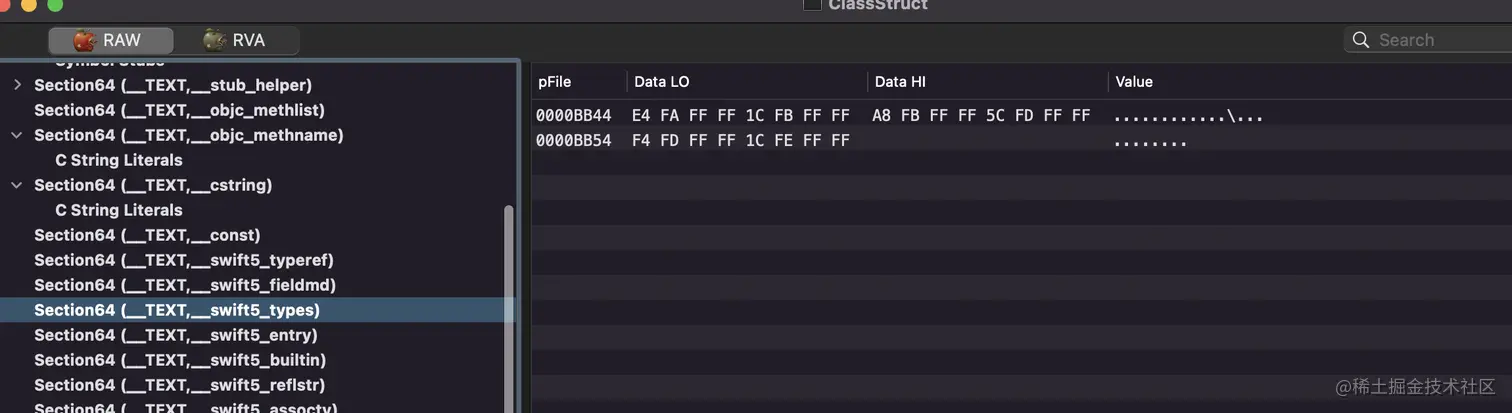Viewport: 1512px width, 413px height.
Task: Open C String Literals under __cstring
Action: click(x=119, y=210)
